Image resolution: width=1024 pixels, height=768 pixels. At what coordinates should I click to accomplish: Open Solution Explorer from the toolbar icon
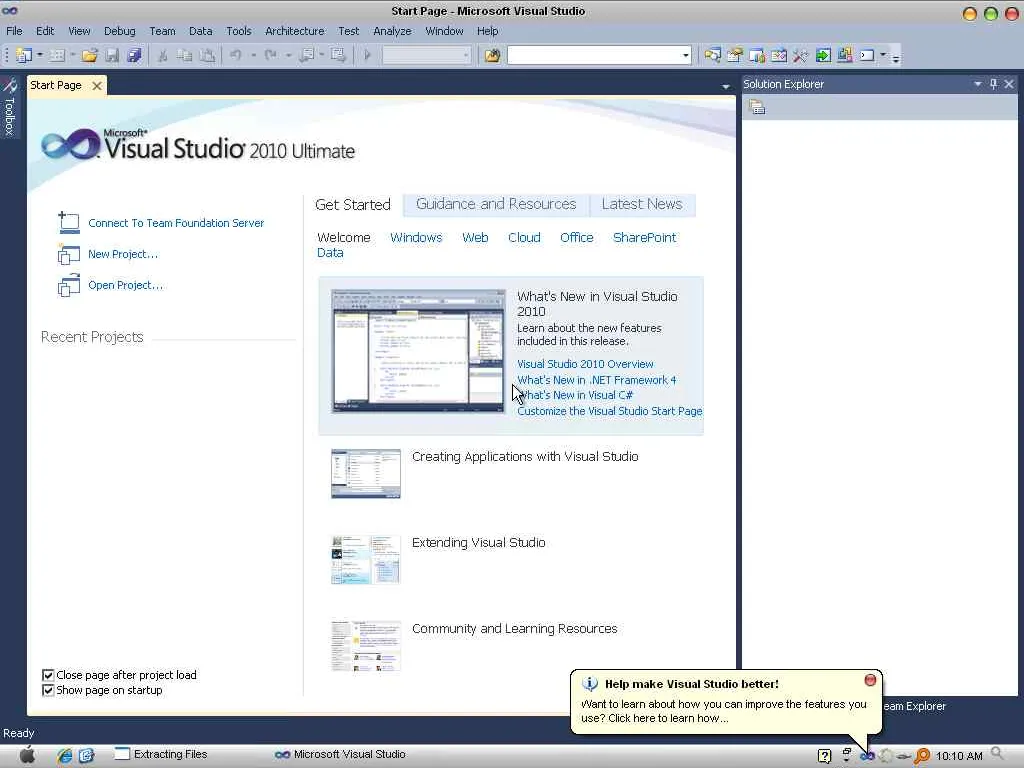point(712,56)
